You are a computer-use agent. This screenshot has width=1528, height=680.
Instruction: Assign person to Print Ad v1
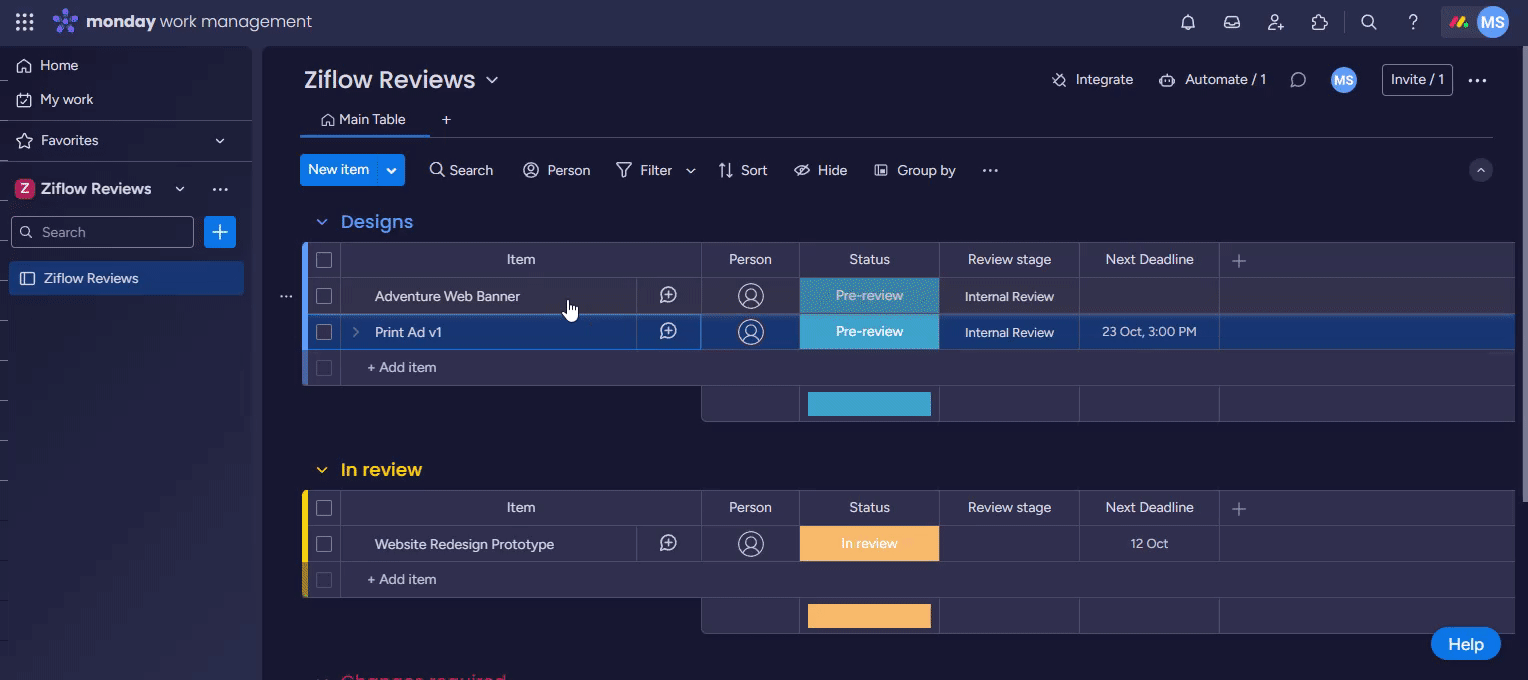(x=750, y=332)
